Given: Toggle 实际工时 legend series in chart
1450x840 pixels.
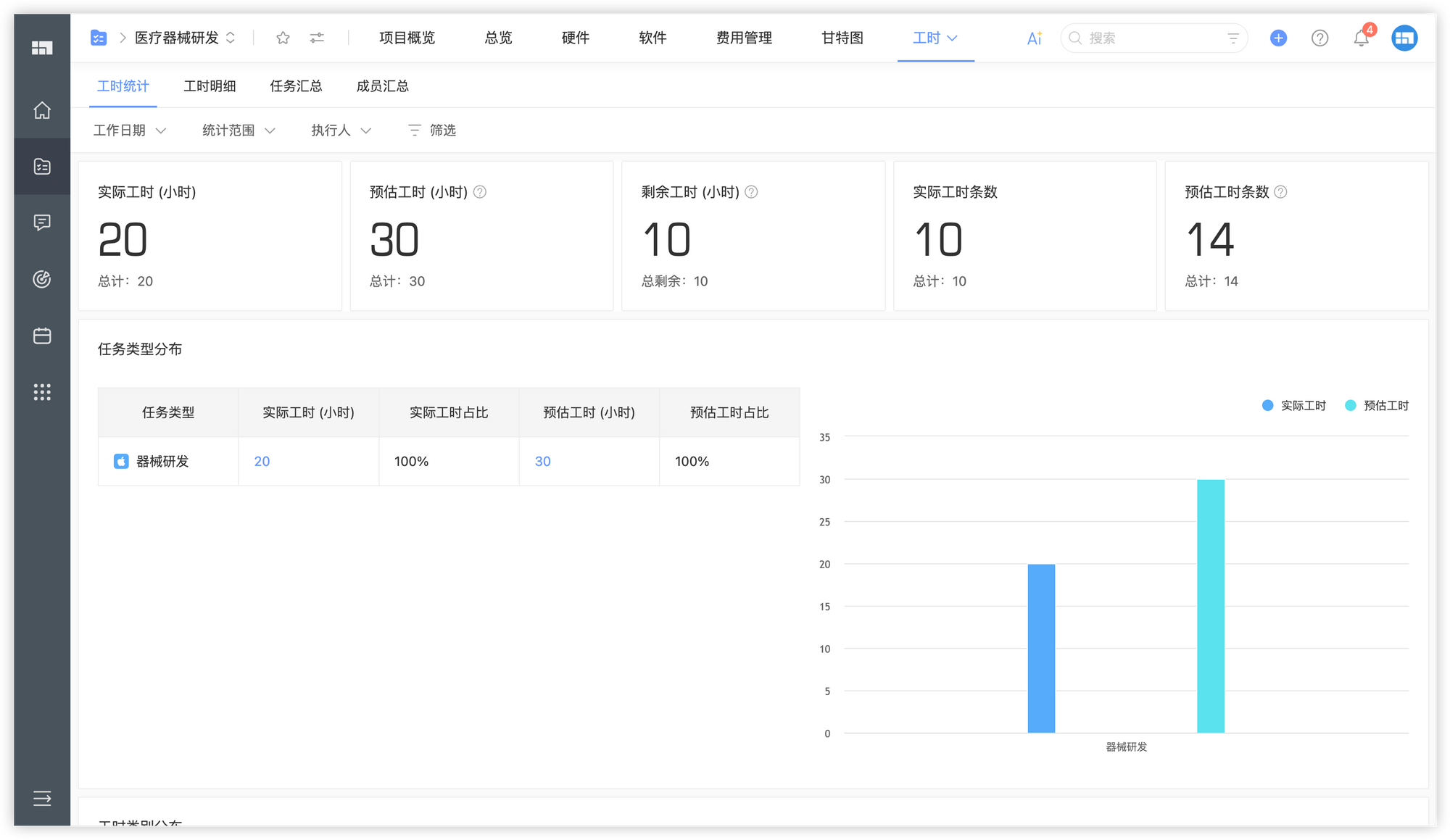Looking at the screenshot, I should tap(1294, 406).
